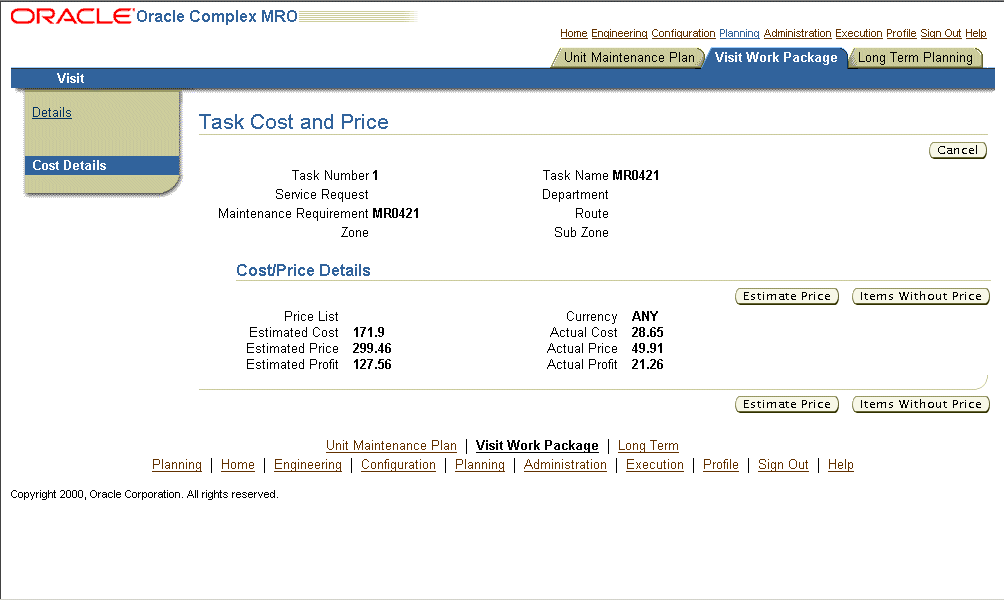Image resolution: width=1004 pixels, height=600 pixels.
Task: Open footer Execution link
Action: point(654,465)
